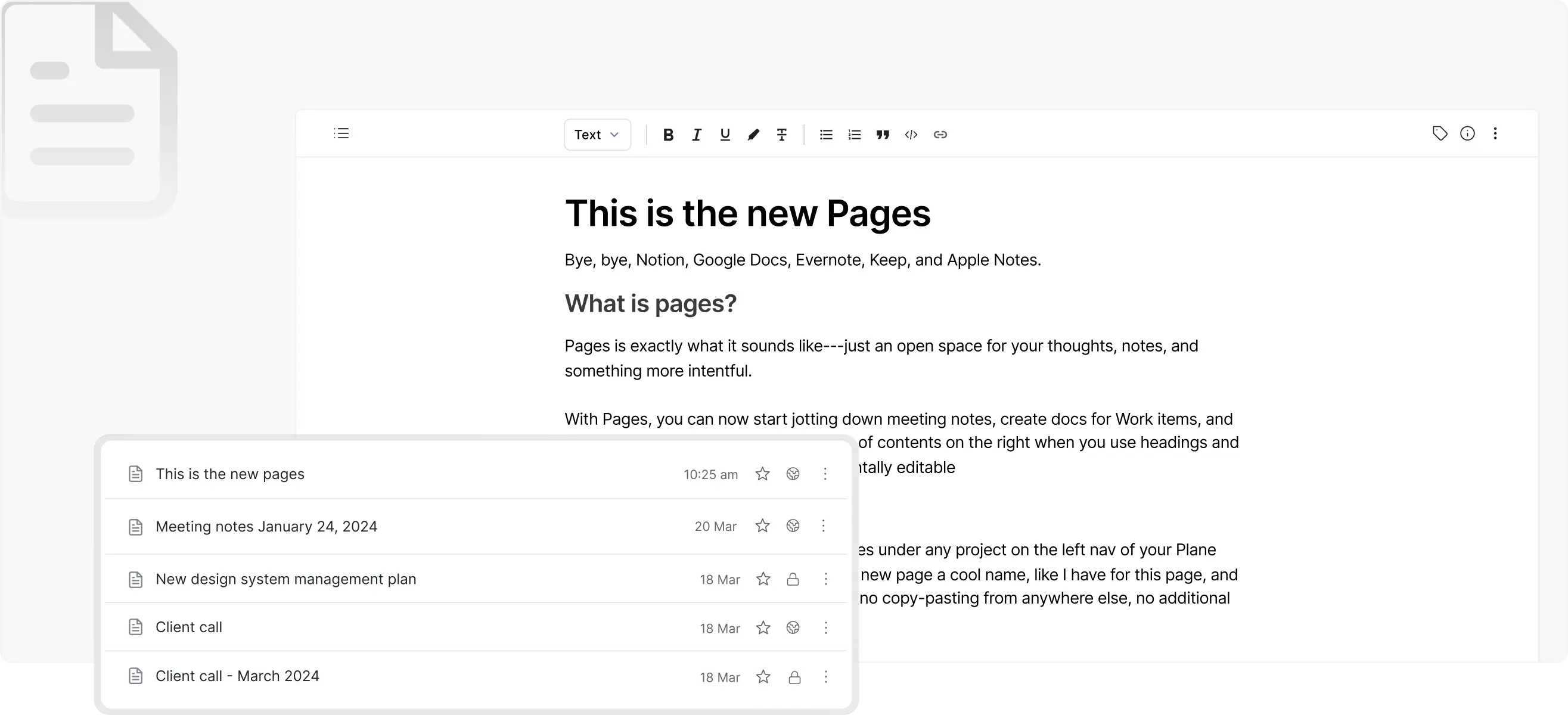Apply italic formatting
This screenshot has height=715, width=1568.
pyautogui.click(x=696, y=135)
